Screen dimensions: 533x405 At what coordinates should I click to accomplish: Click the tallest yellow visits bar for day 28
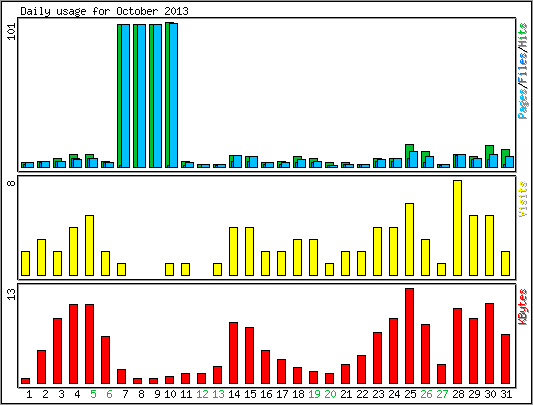pos(458,228)
